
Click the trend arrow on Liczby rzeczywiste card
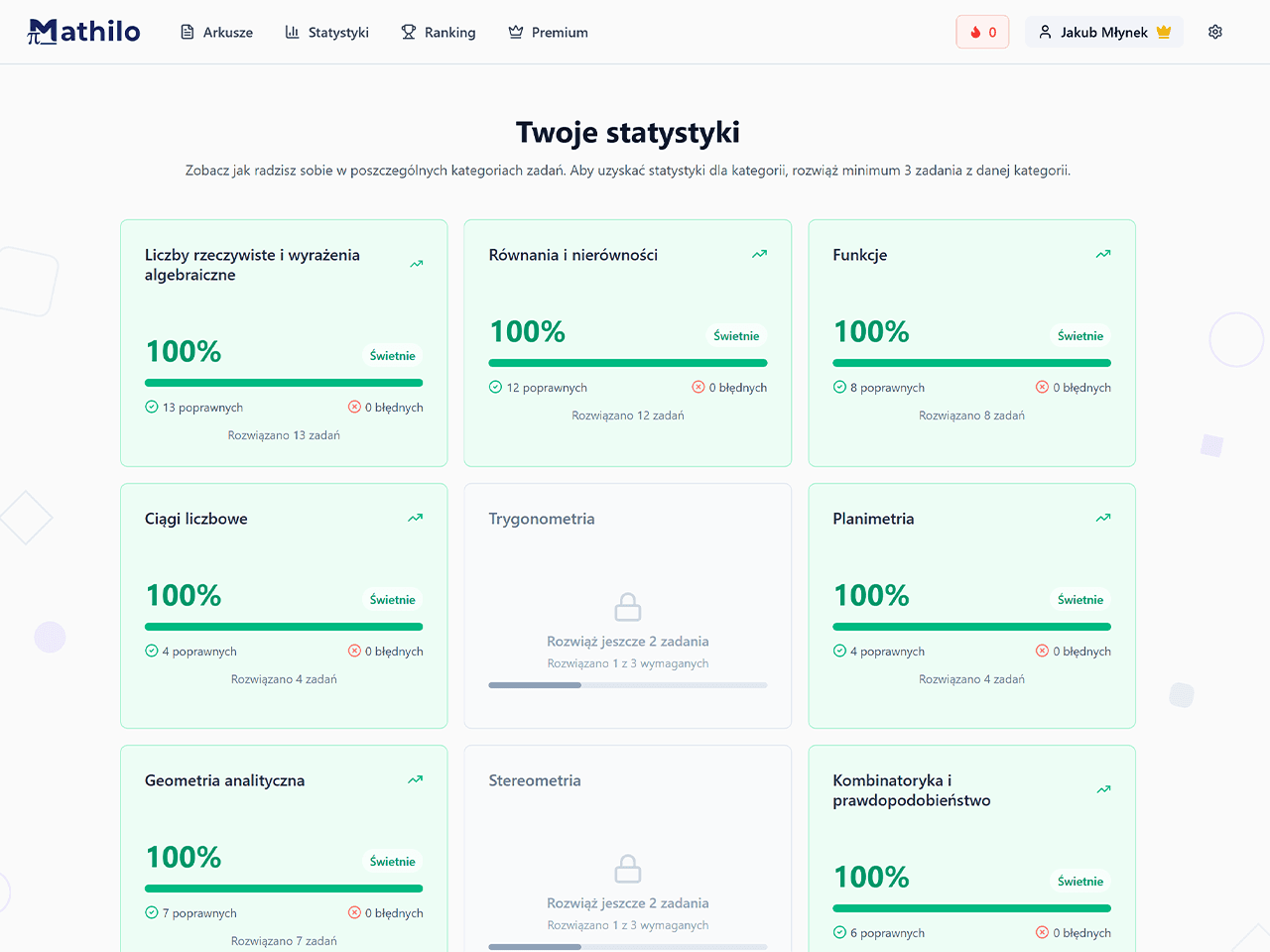pyautogui.click(x=416, y=263)
